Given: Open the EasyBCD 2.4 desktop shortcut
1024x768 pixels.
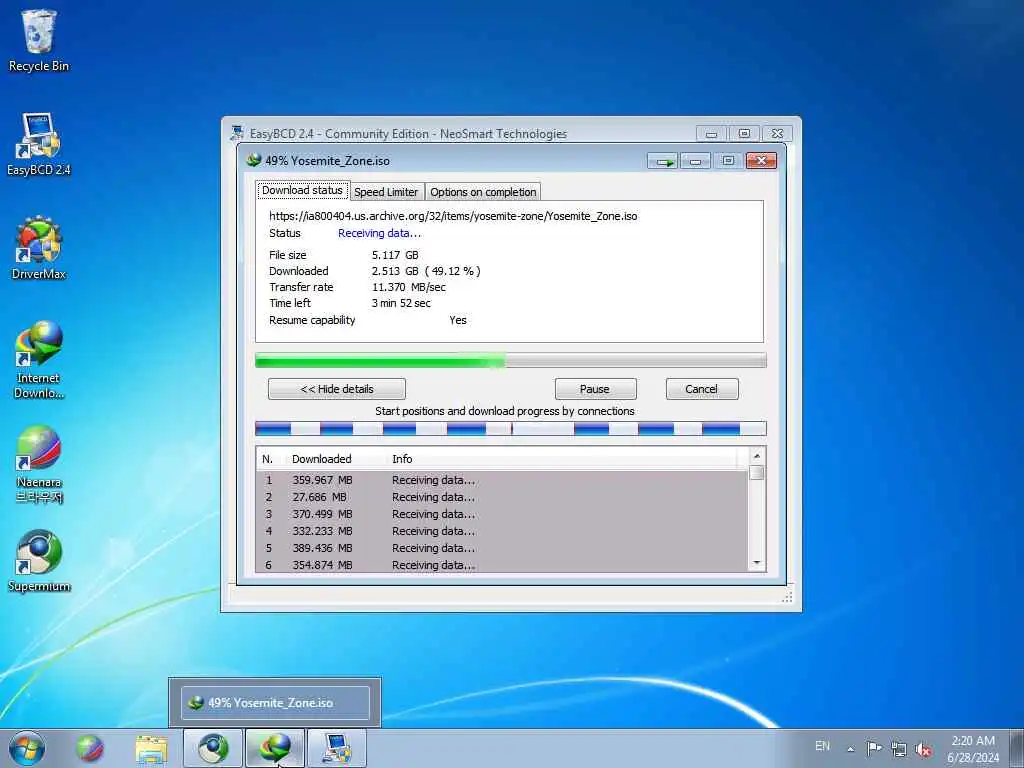Looking at the screenshot, I should [x=39, y=144].
